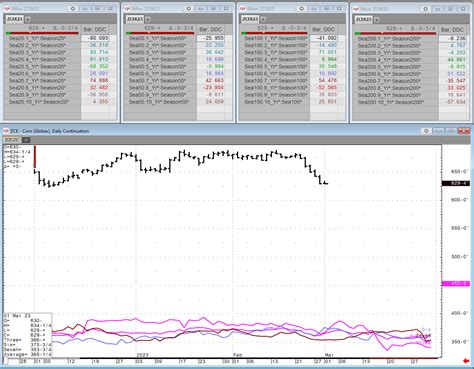Select row Sea100.10_Yr* Sea100*
The image size is (474, 369).
click(x=275, y=102)
